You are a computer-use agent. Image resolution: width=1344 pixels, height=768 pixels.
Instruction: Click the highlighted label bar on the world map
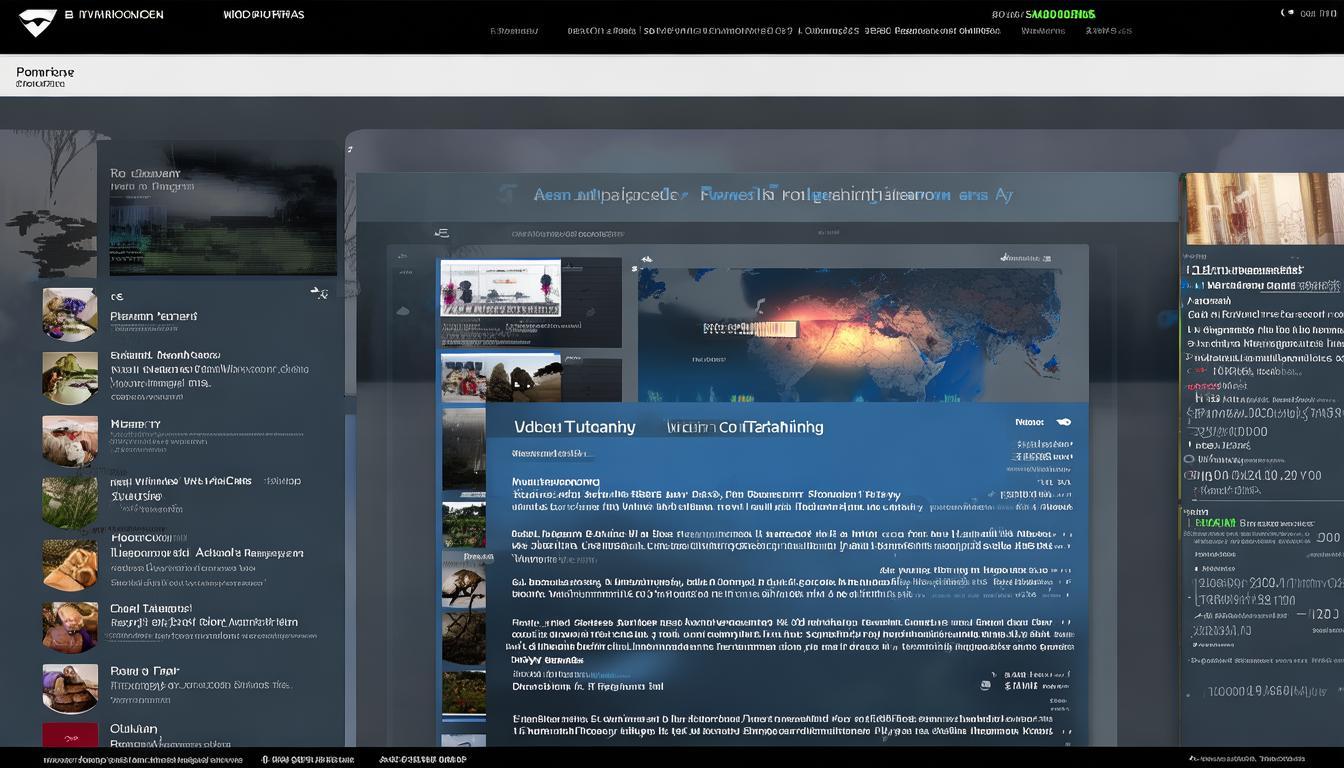click(x=750, y=328)
